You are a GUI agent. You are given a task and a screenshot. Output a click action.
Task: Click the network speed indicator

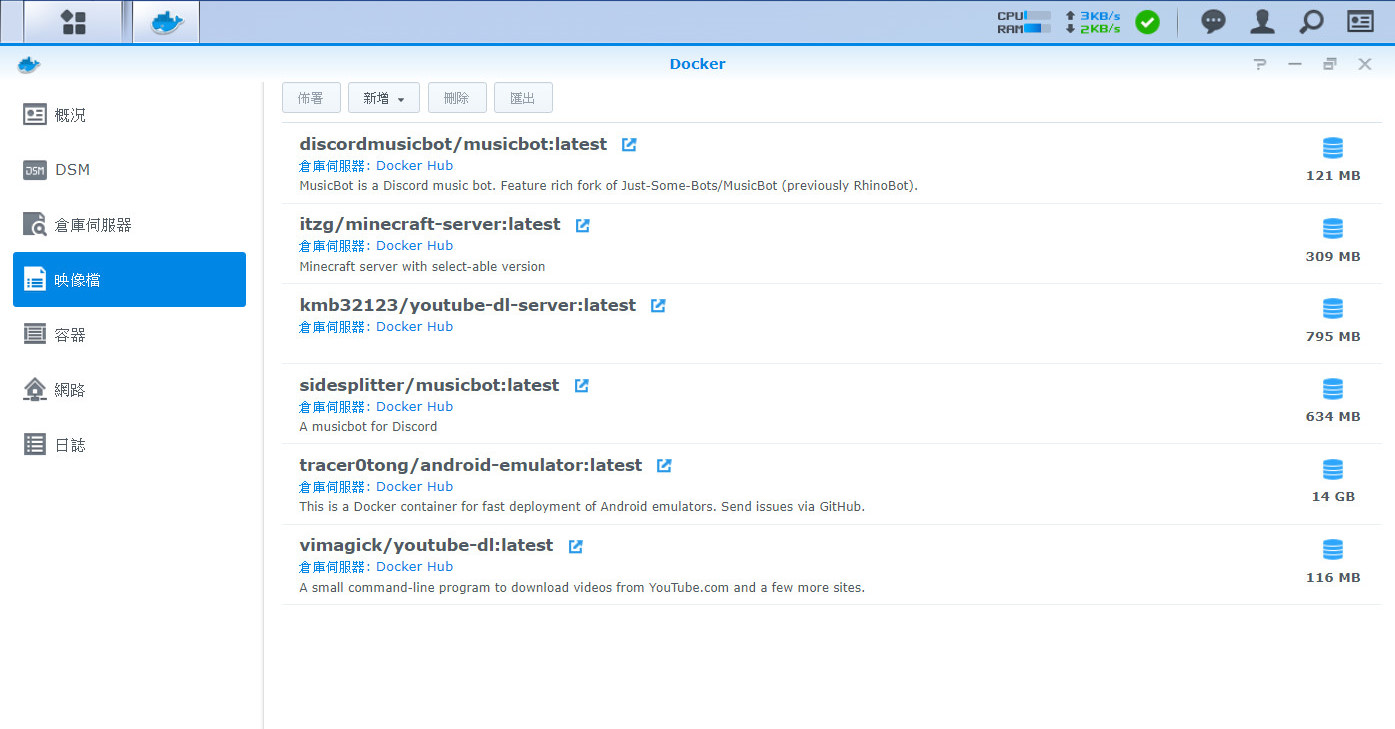tap(1092, 22)
